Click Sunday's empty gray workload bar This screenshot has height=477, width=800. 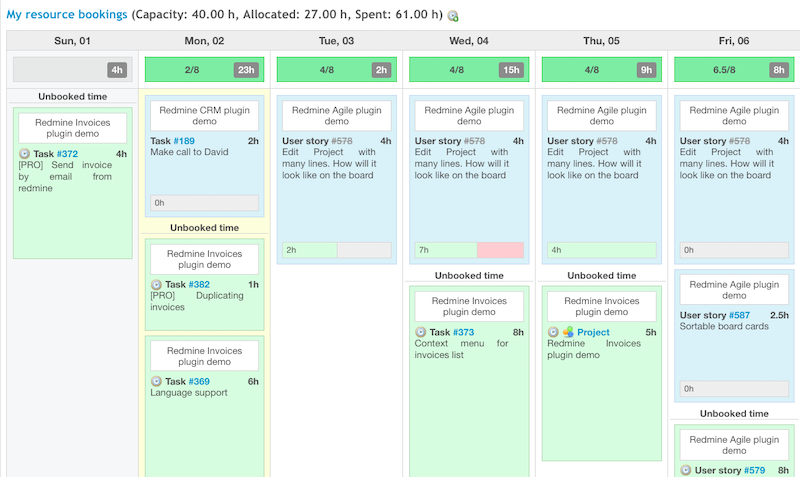(x=60, y=70)
